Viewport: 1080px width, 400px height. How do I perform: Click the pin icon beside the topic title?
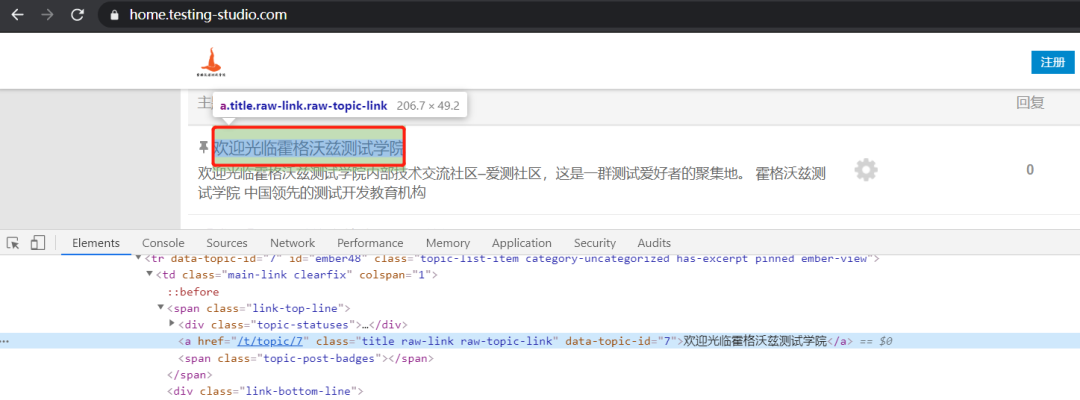pos(203,147)
